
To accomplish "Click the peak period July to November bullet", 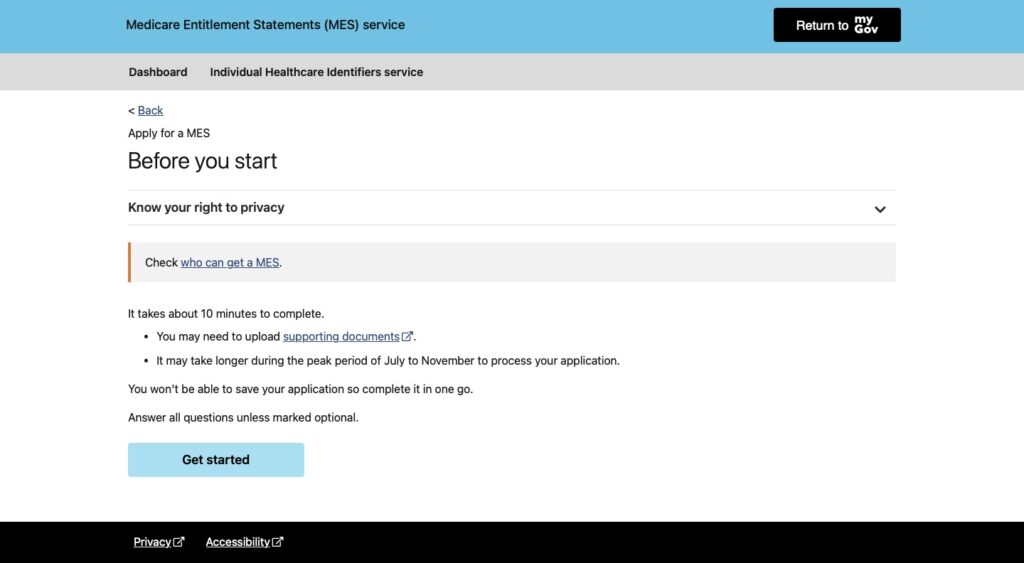I will click(x=388, y=361).
